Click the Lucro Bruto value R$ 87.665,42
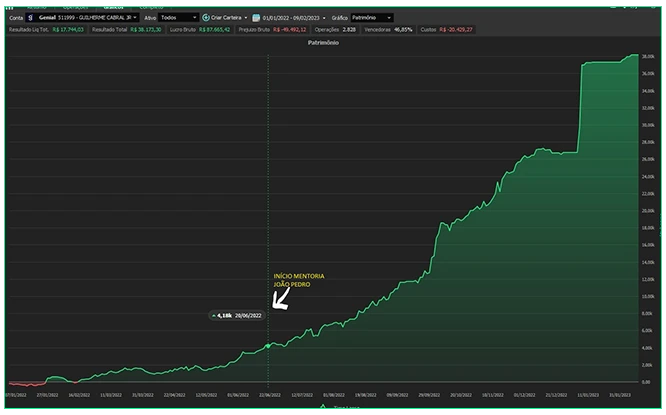This screenshot has height=415, width=666. coord(214,30)
